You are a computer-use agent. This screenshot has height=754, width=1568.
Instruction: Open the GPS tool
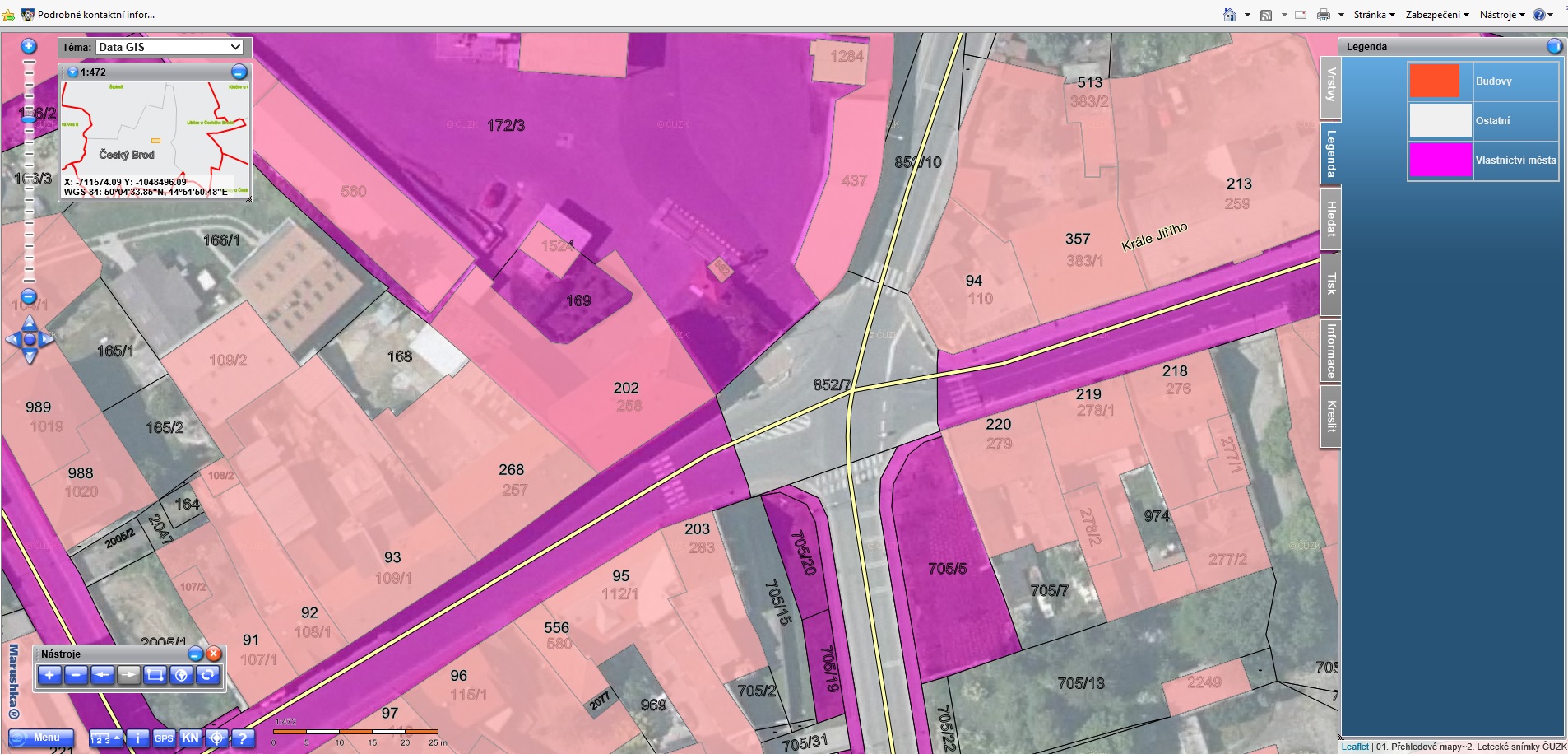point(164,738)
